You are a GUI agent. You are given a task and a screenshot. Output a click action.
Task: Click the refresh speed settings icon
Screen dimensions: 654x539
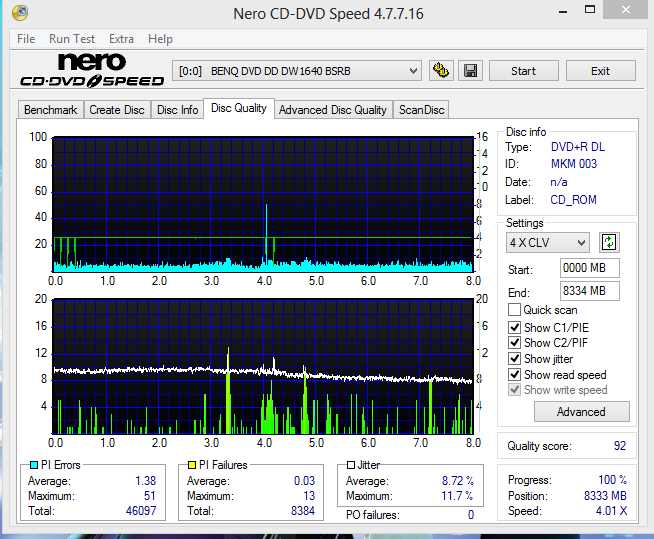click(x=609, y=242)
